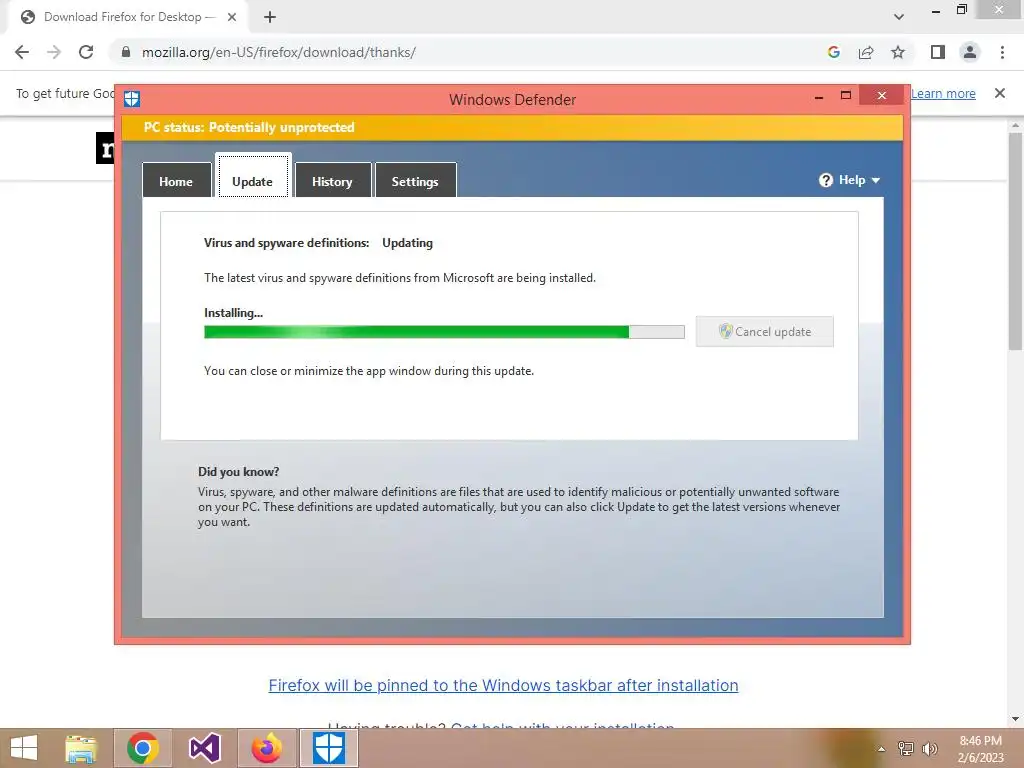
Task: Close the Windows Defender window
Action: tap(882, 95)
